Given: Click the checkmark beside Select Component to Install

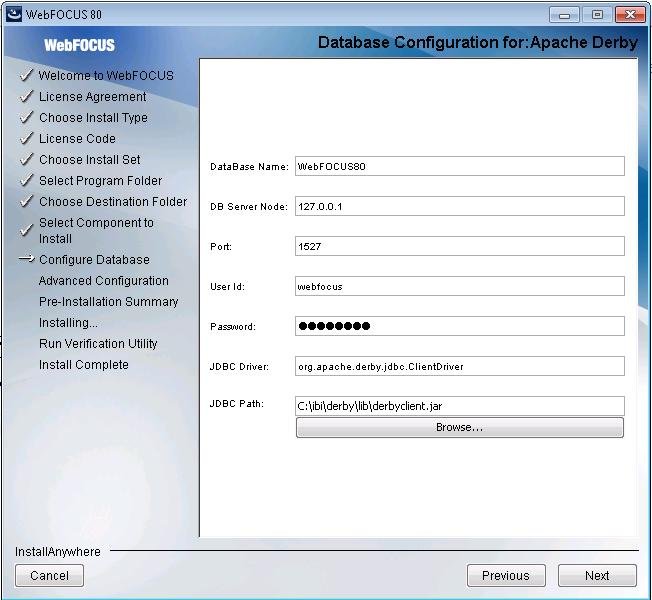Looking at the screenshot, I should coord(26,230).
